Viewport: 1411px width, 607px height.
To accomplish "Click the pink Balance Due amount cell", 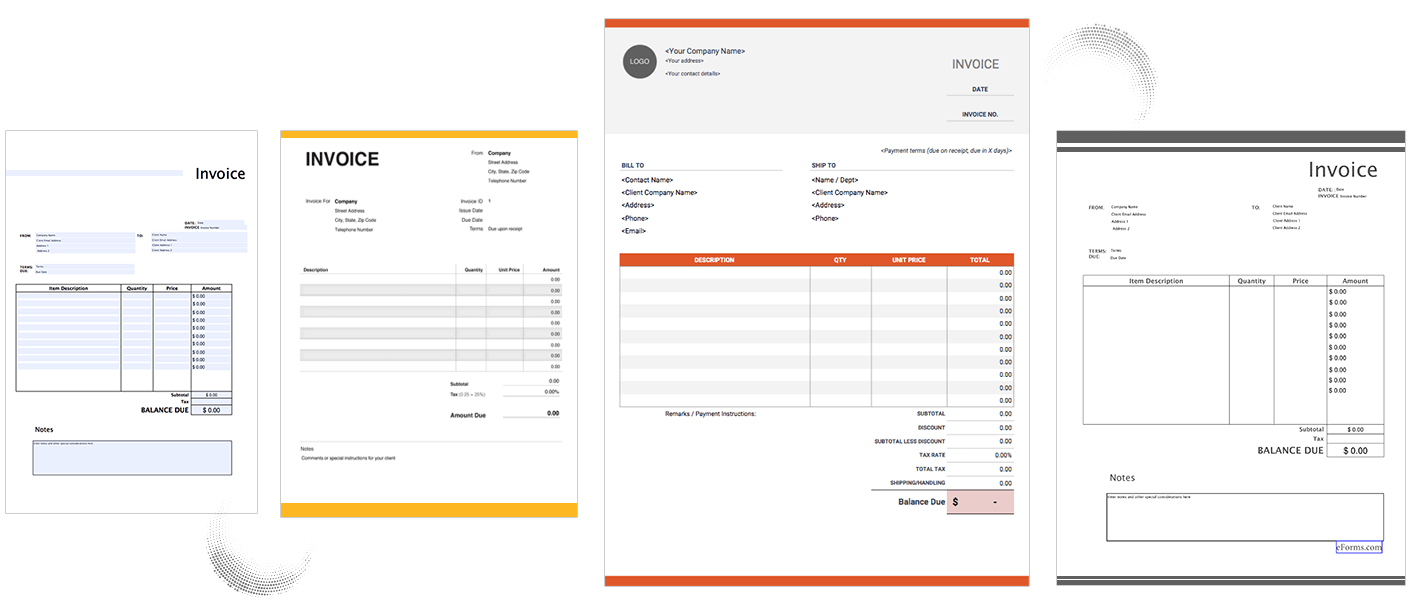I will tap(980, 502).
